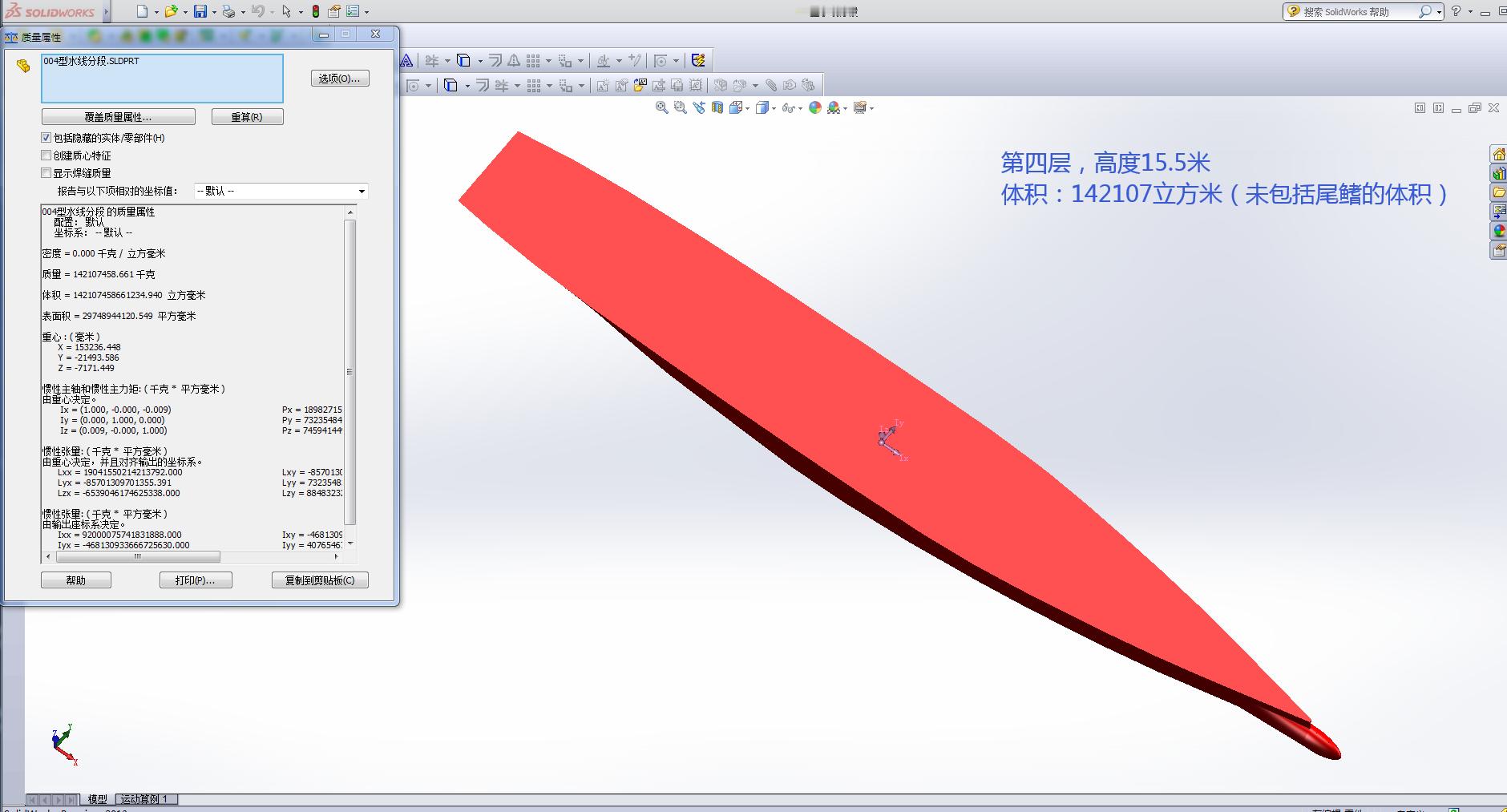Expand the display style dropdown arrow
1507x812 pixels.
(x=774, y=108)
